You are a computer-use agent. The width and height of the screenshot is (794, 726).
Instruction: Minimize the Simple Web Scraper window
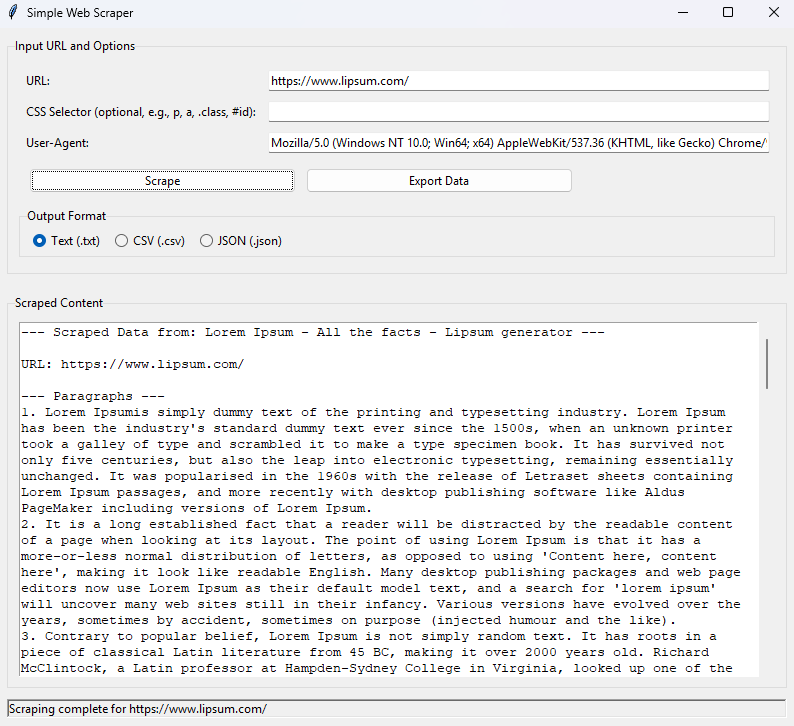click(682, 13)
